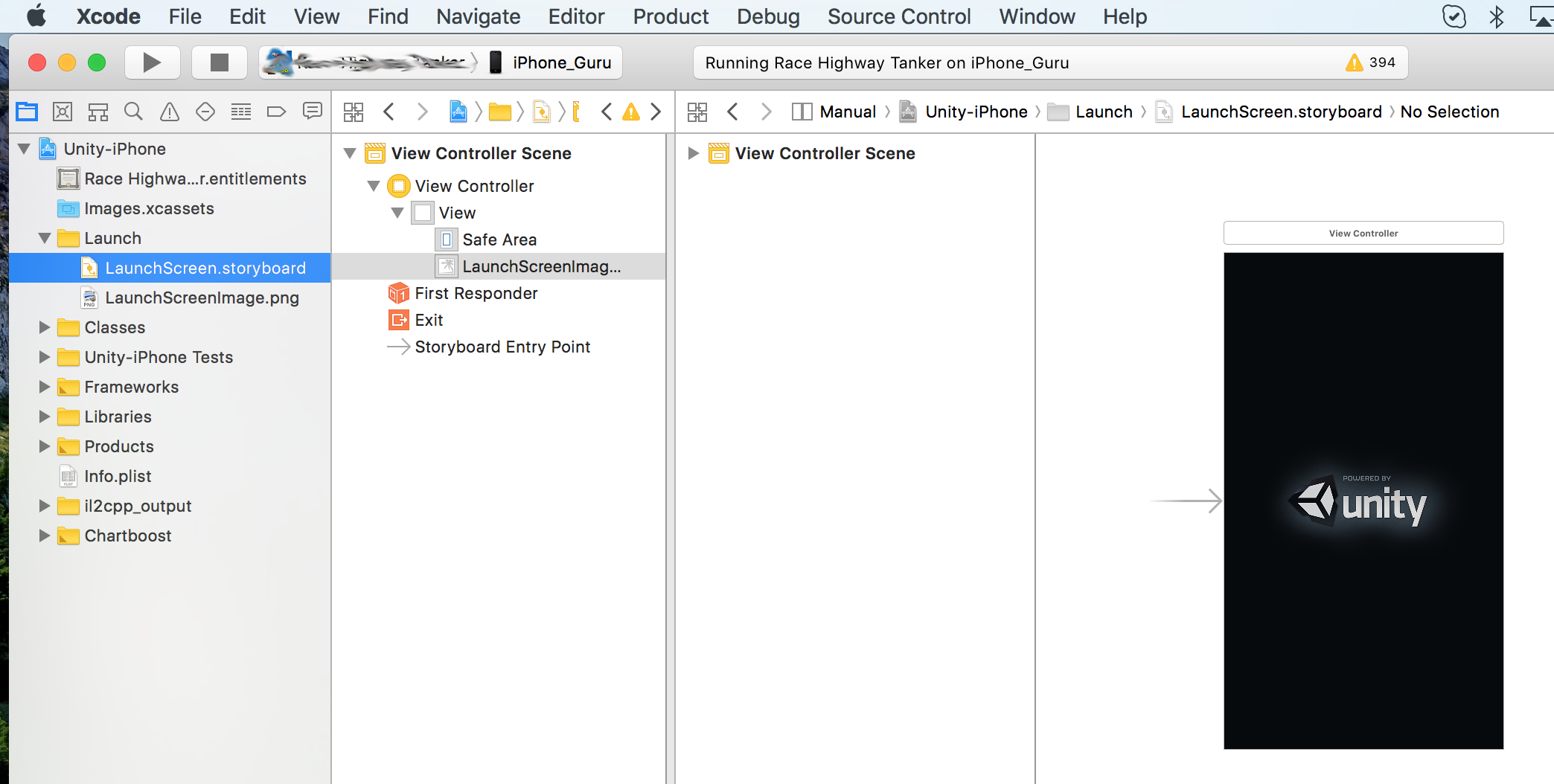Expand the Classes folder

45,327
